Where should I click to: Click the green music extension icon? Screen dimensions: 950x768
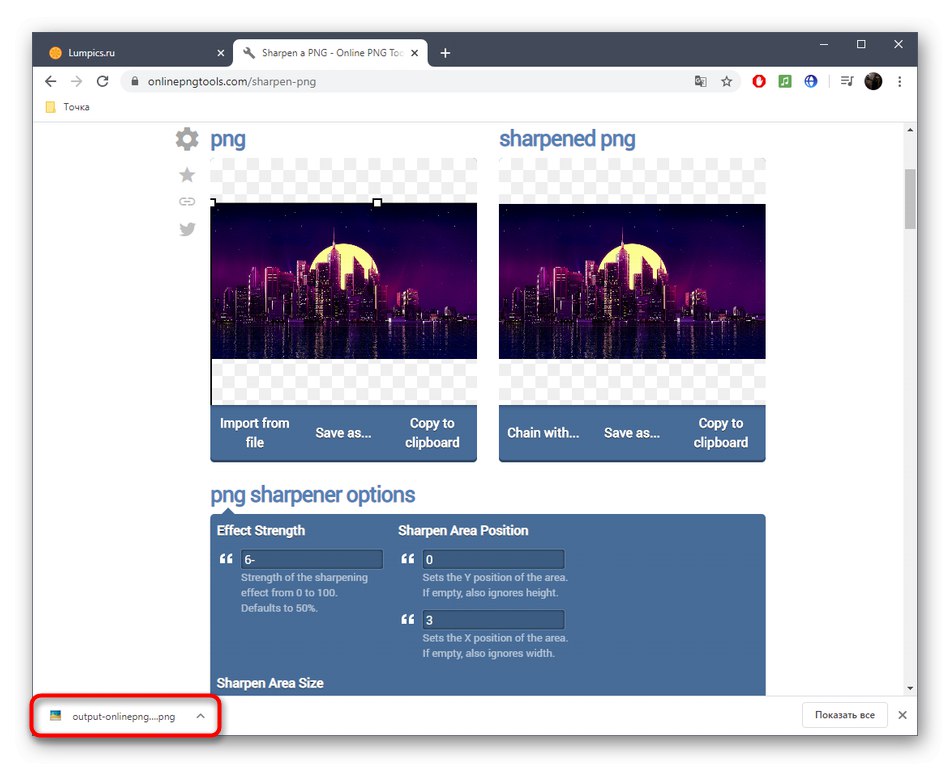785,81
